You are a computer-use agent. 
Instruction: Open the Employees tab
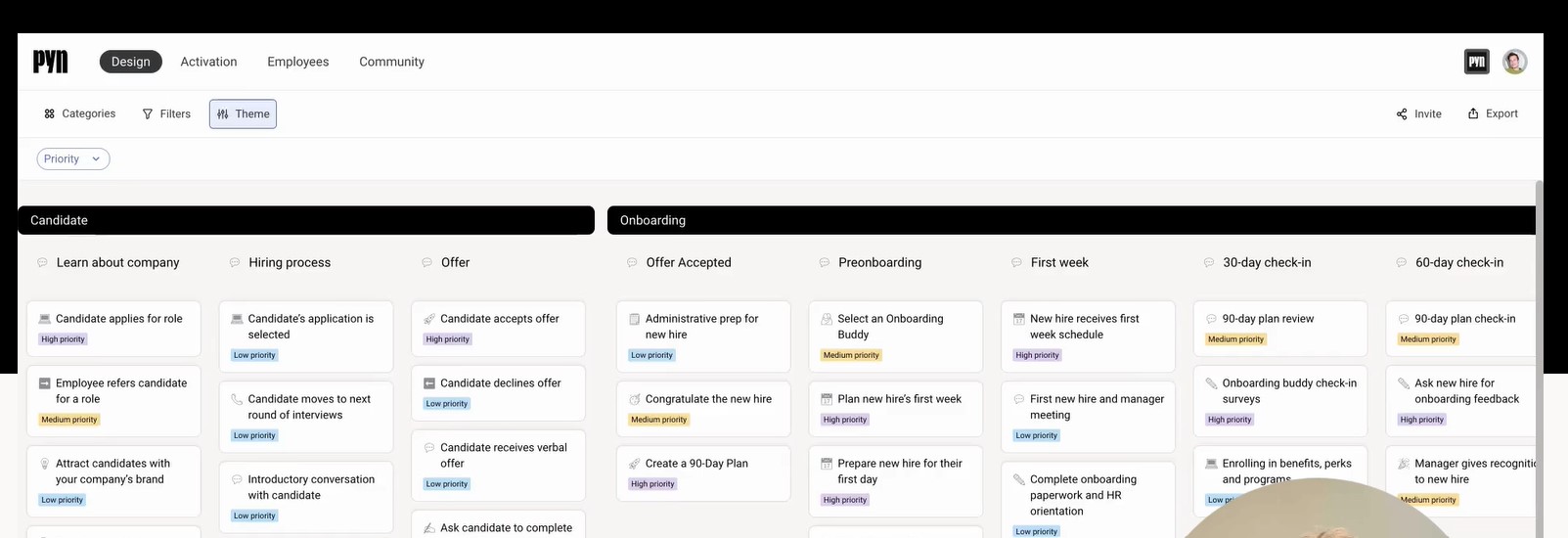point(297,62)
